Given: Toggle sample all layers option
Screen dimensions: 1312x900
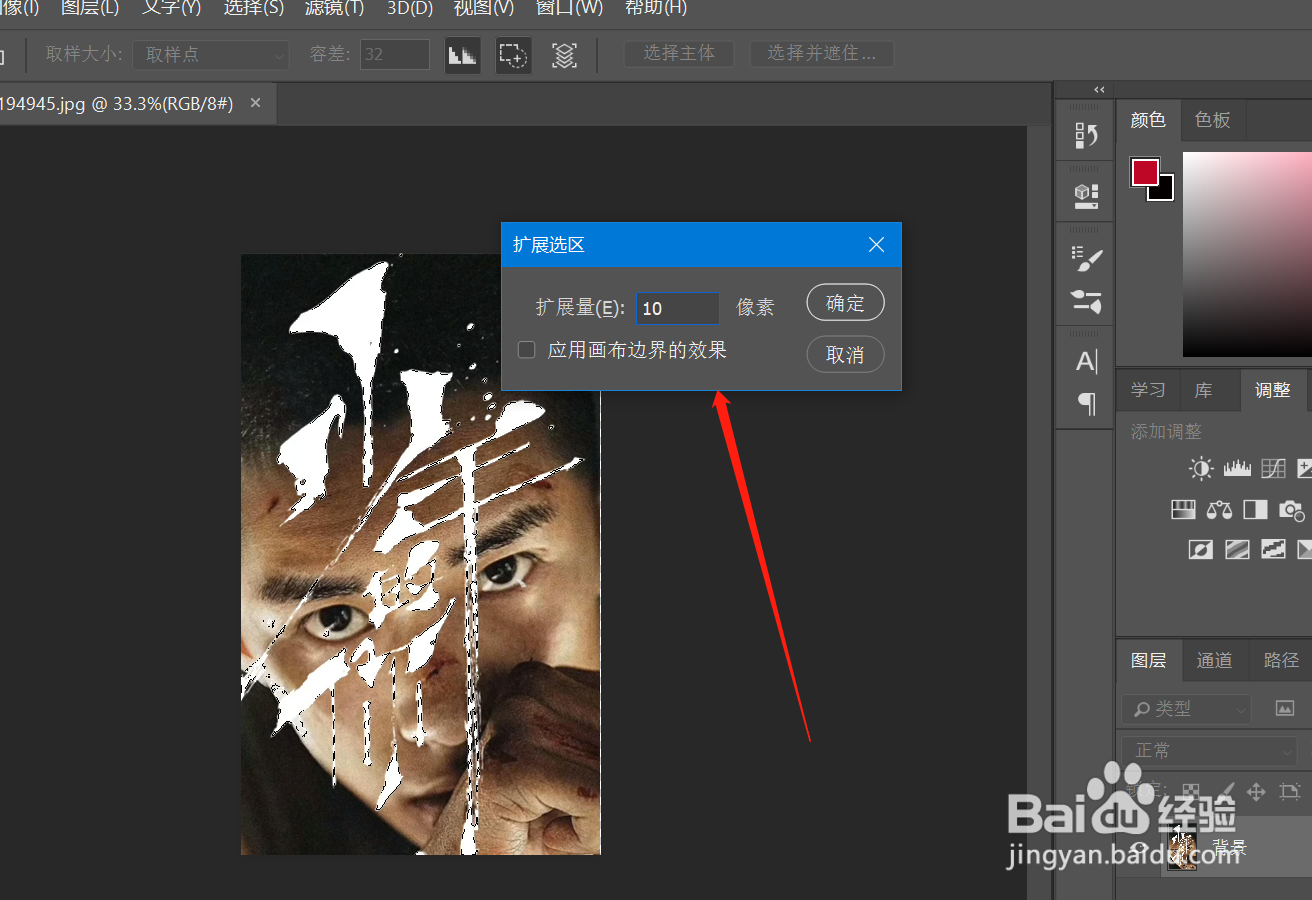Looking at the screenshot, I should (x=565, y=55).
